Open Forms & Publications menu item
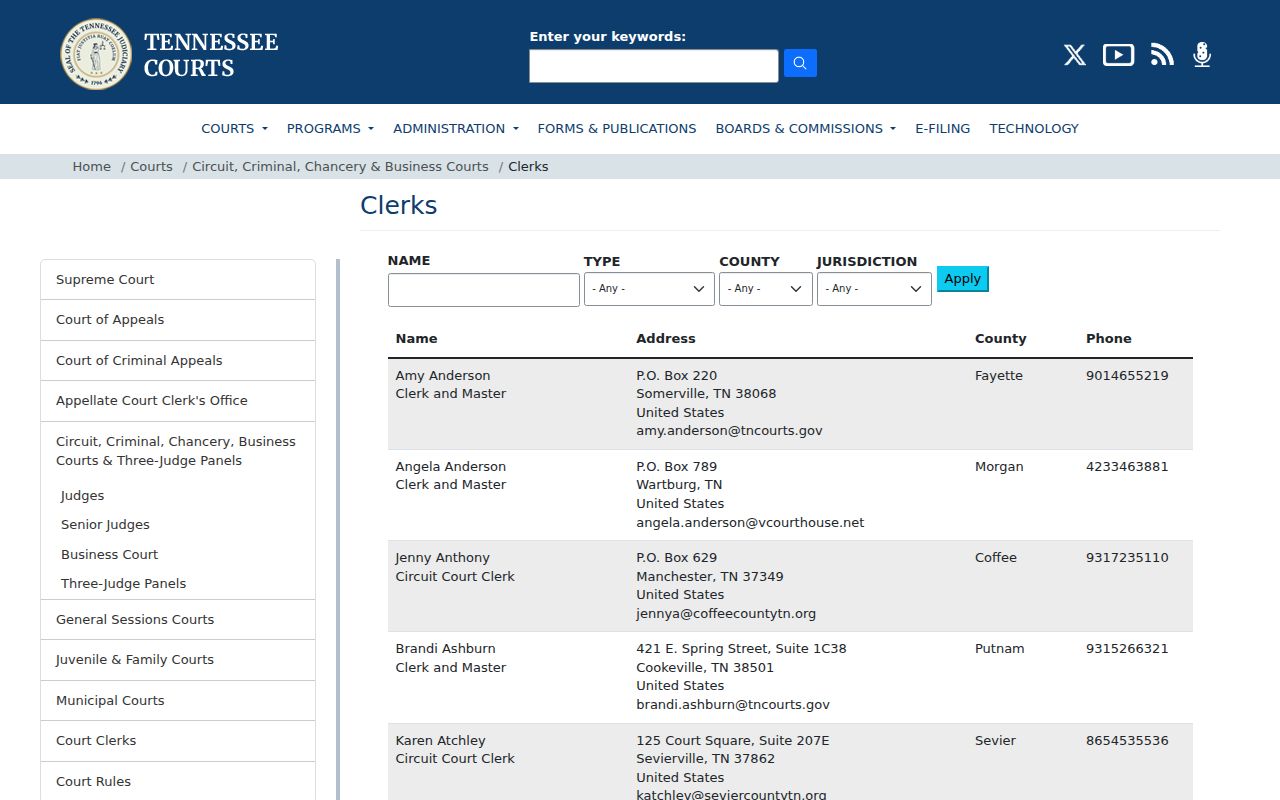Image resolution: width=1280 pixels, height=800 pixels. coord(617,128)
